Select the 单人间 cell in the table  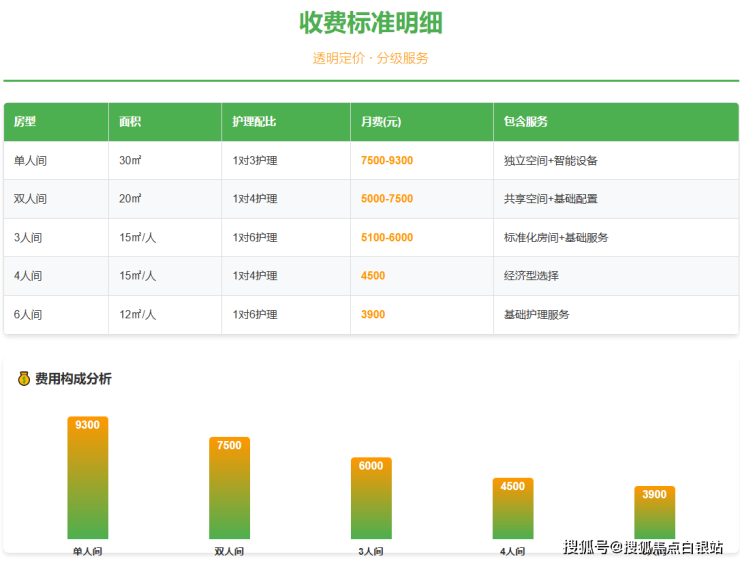(30, 161)
